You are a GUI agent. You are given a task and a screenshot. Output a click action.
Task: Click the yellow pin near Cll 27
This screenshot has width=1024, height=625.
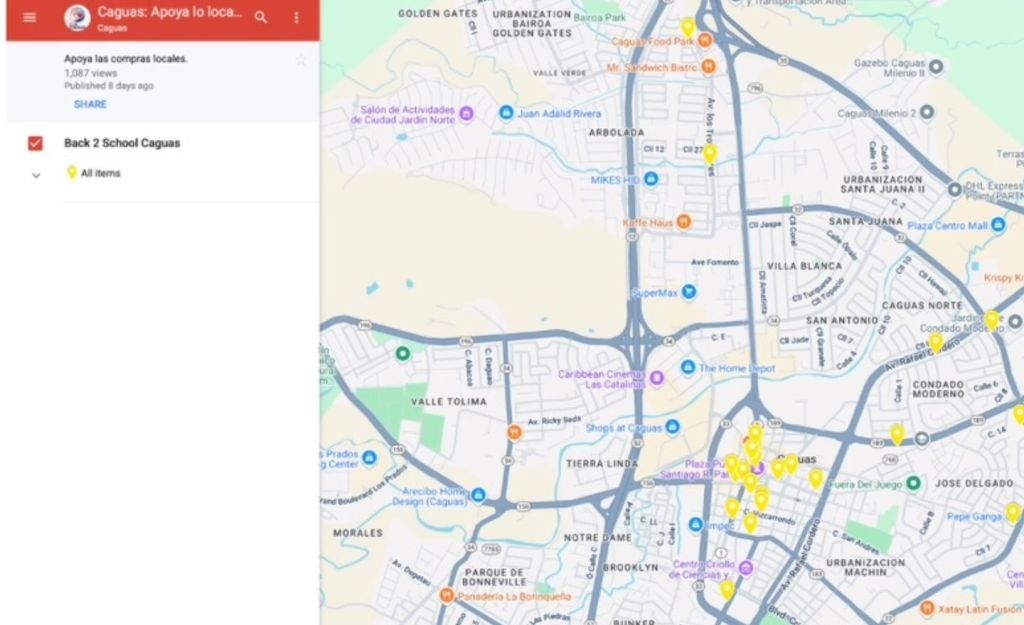click(x=710, y=154)
